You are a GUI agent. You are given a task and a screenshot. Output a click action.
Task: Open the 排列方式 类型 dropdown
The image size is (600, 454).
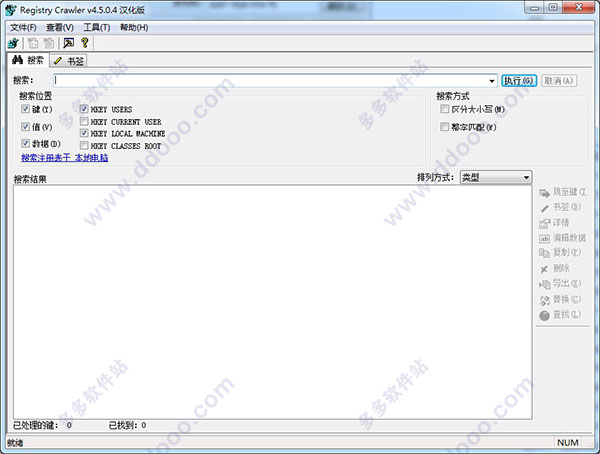496,177
